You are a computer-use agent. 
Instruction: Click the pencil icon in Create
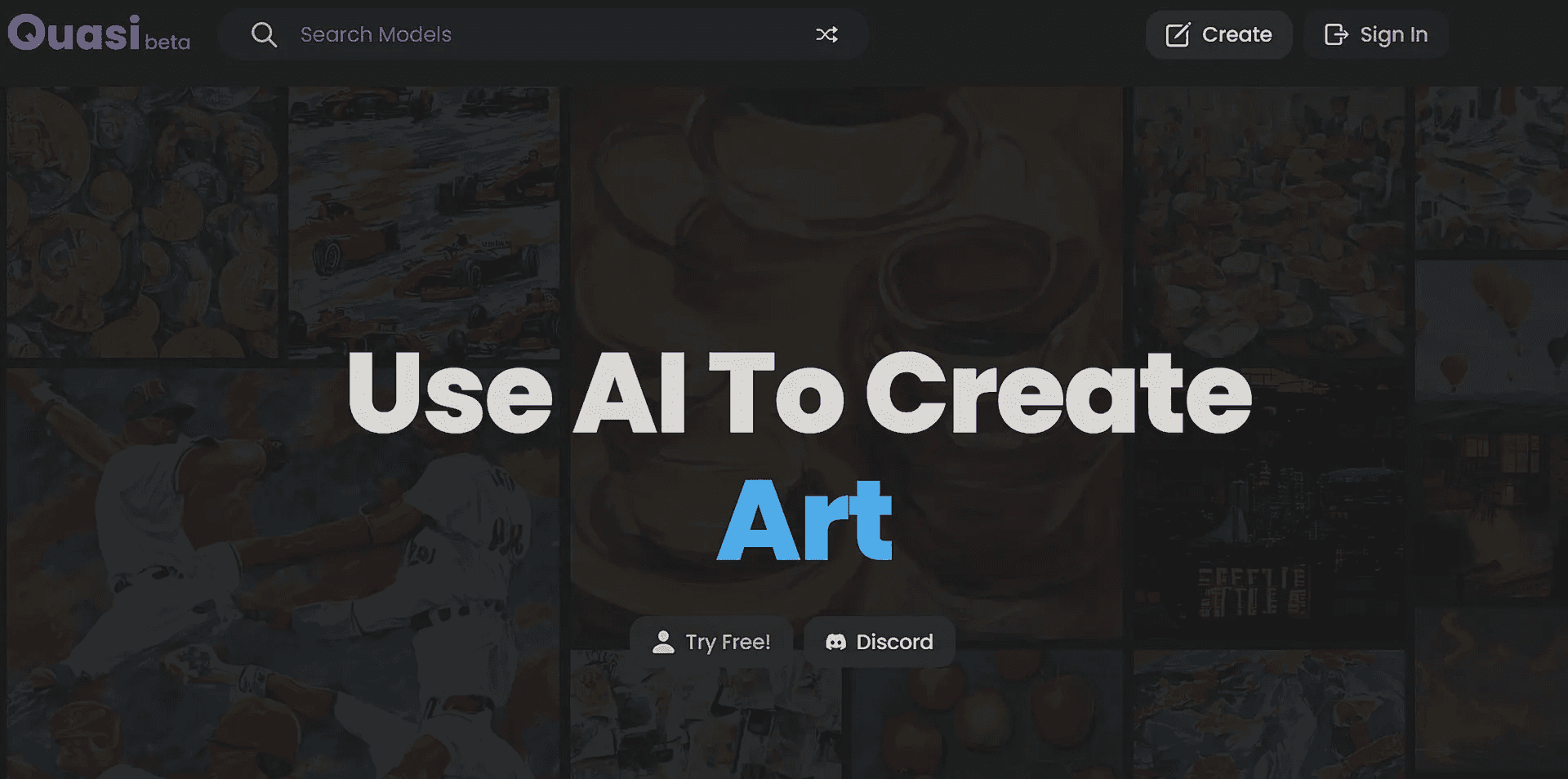1177,35
